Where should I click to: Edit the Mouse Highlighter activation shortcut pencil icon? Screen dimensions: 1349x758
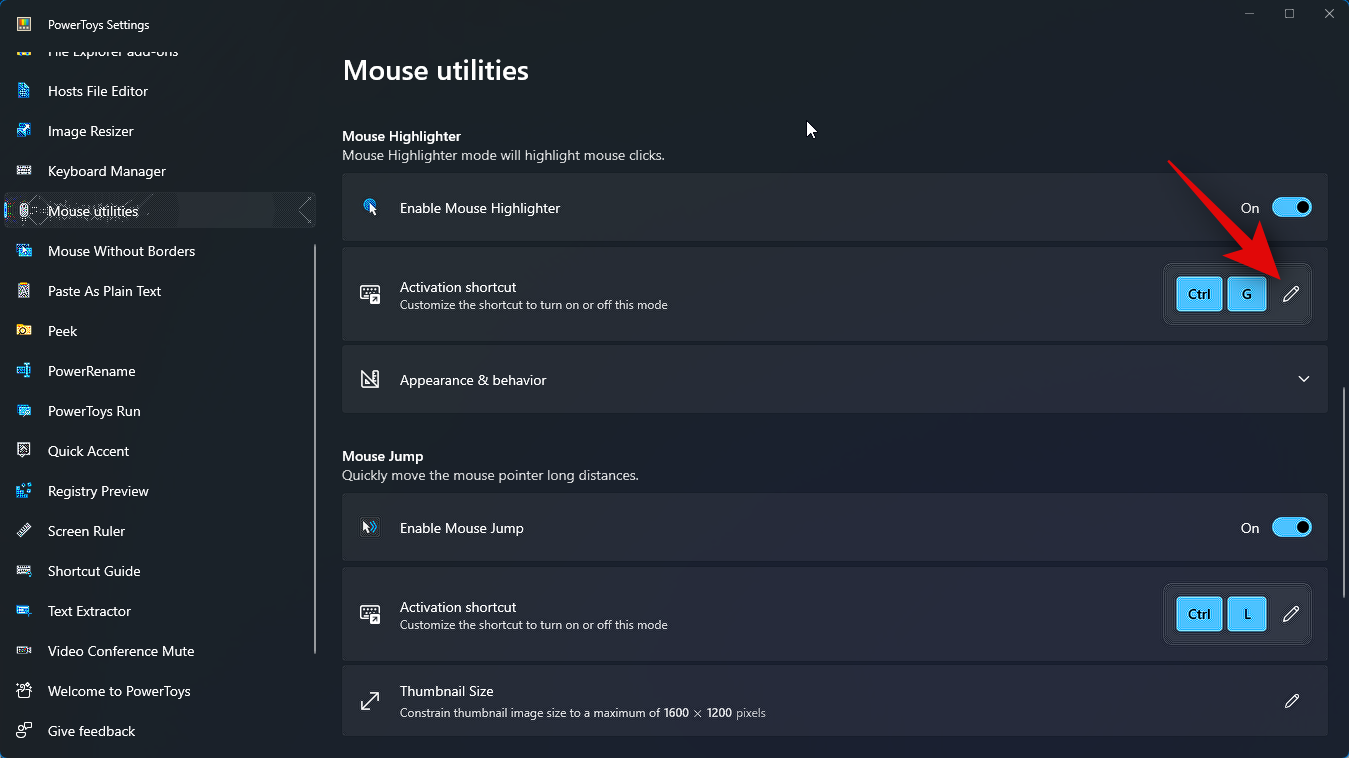point(1291,293)
